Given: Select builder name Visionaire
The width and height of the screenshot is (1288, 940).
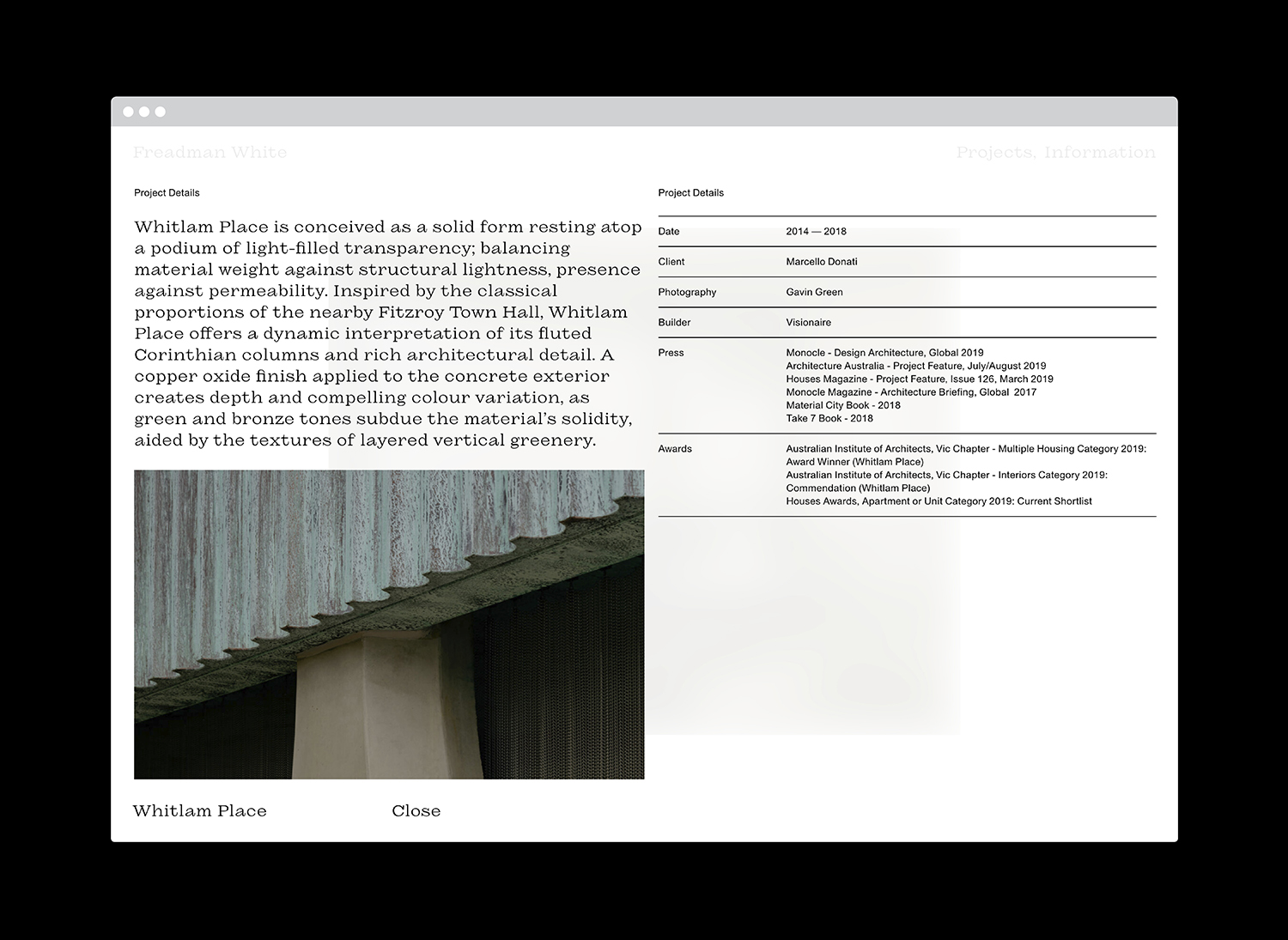Looking at the screenshot, I should (x=808, y=323).
